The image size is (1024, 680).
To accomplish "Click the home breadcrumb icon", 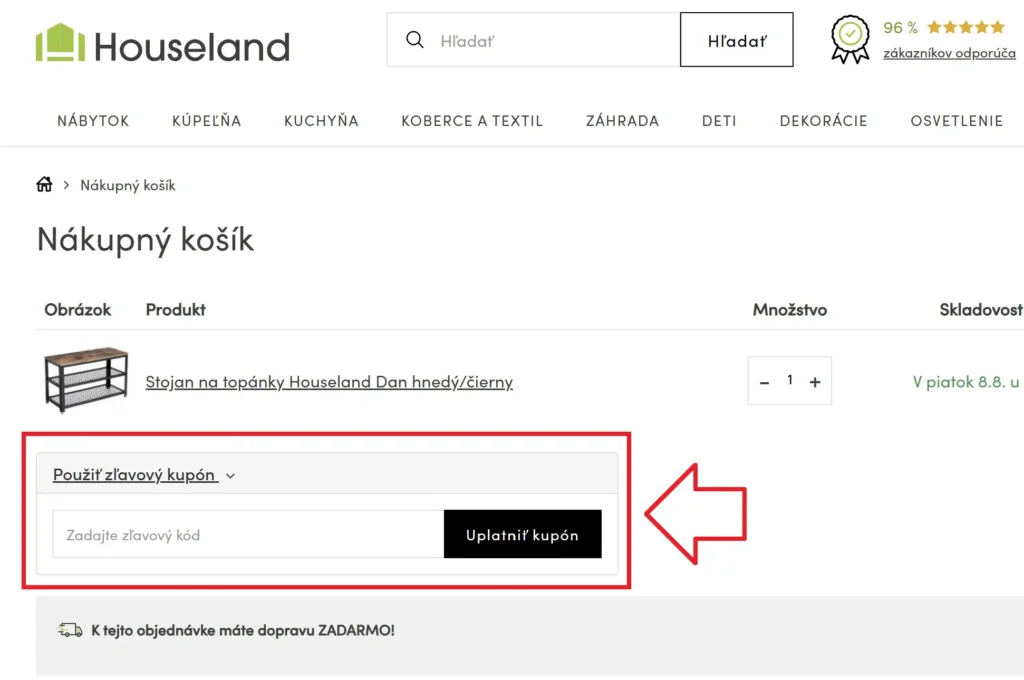I will click(44, 184).
